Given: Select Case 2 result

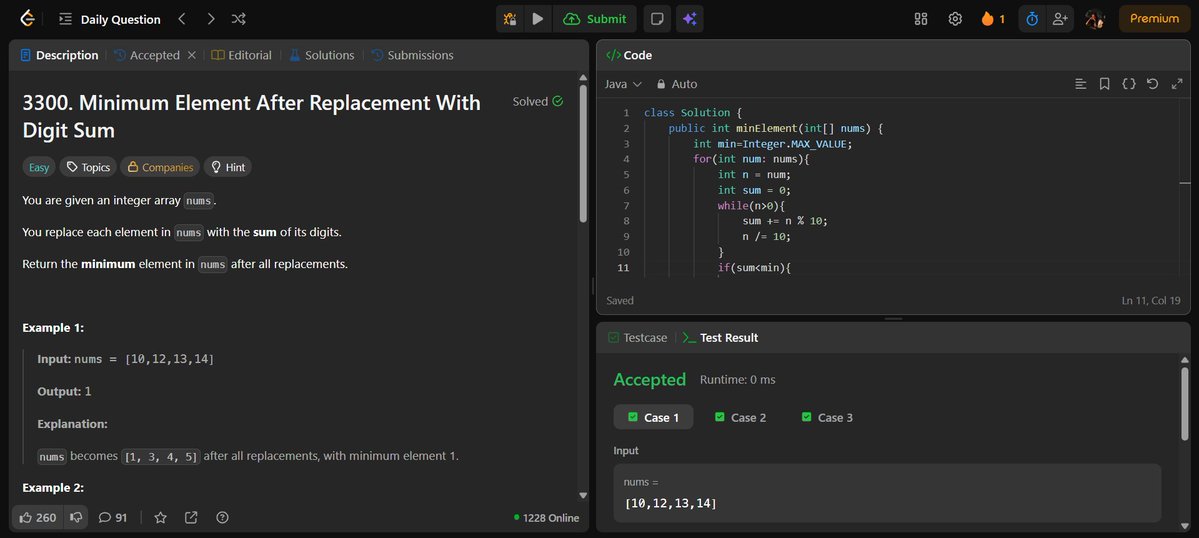Looking at the screenshot, I should (x=740, y=417).
